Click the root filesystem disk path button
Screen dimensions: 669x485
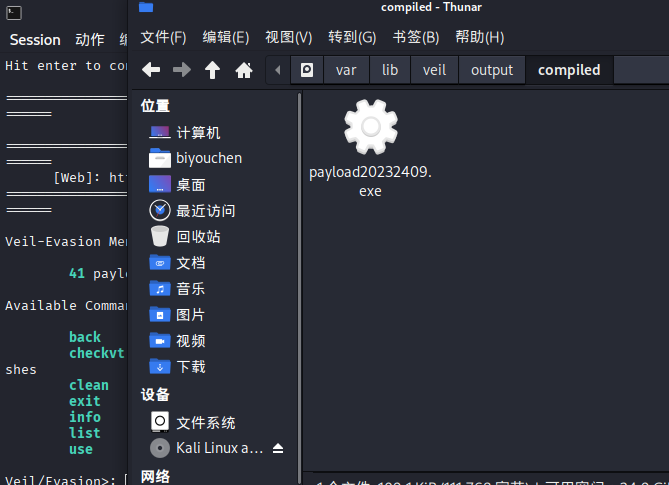click(307, 70)
